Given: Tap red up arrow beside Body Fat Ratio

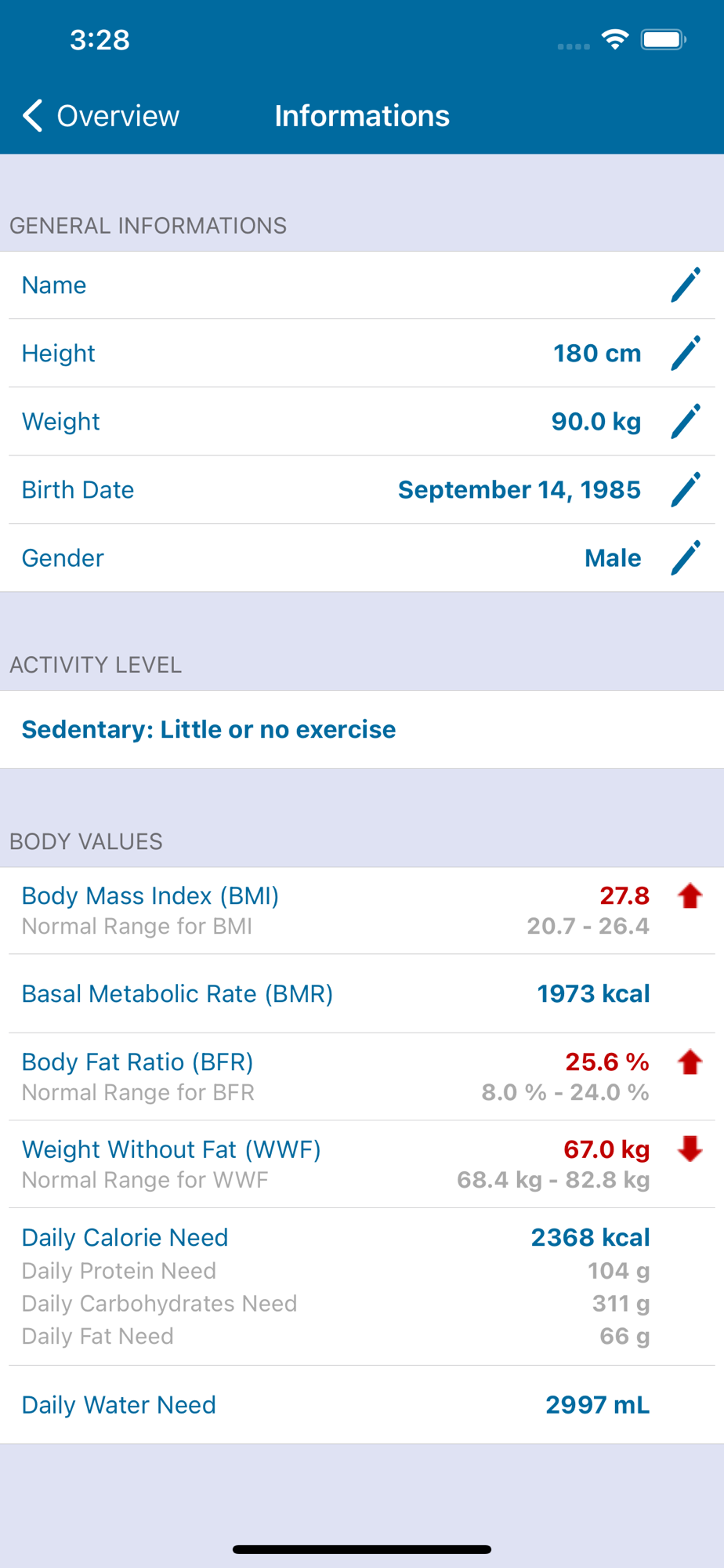Looking at the screenshot, I should tap(690, 1062).
